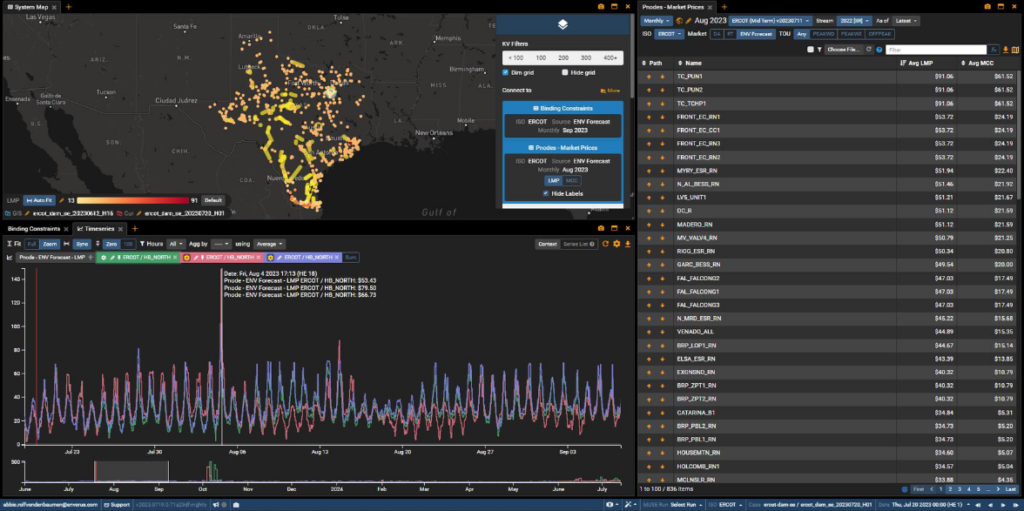Enable the Hide grid checkbox
Viewport: 1024px width, 511px height.
pyautogui.click(x=565, y=72)
